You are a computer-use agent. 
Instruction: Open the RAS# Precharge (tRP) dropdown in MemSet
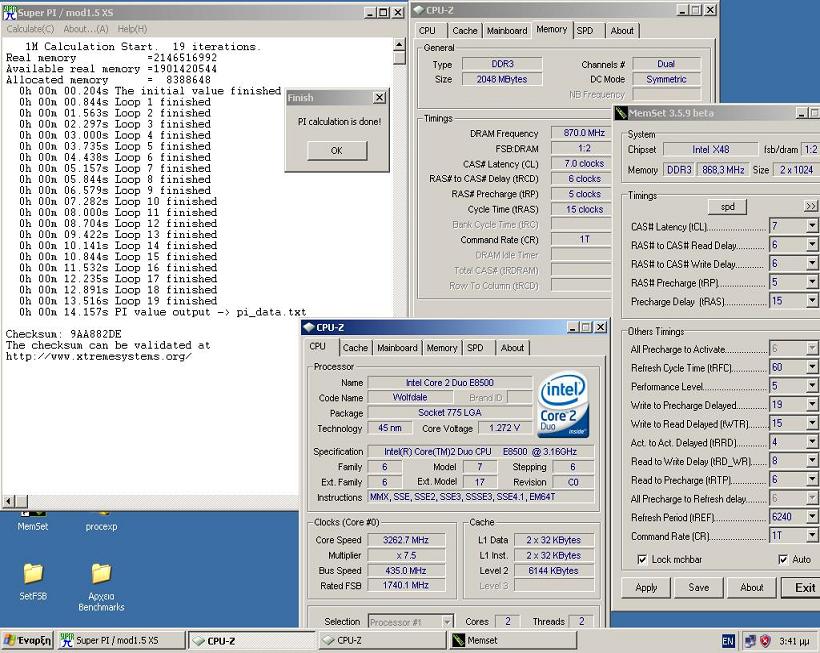[812, 282]
